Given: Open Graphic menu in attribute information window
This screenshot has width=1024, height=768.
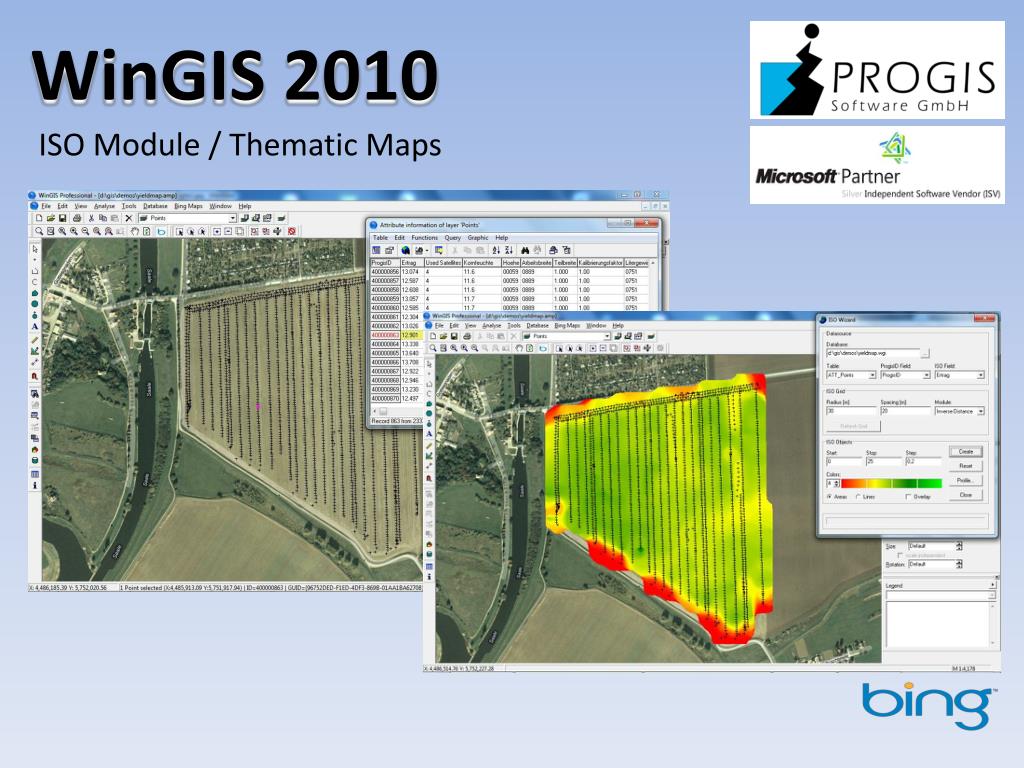Looking at the screenshot, I should click(x=478, y=238).
